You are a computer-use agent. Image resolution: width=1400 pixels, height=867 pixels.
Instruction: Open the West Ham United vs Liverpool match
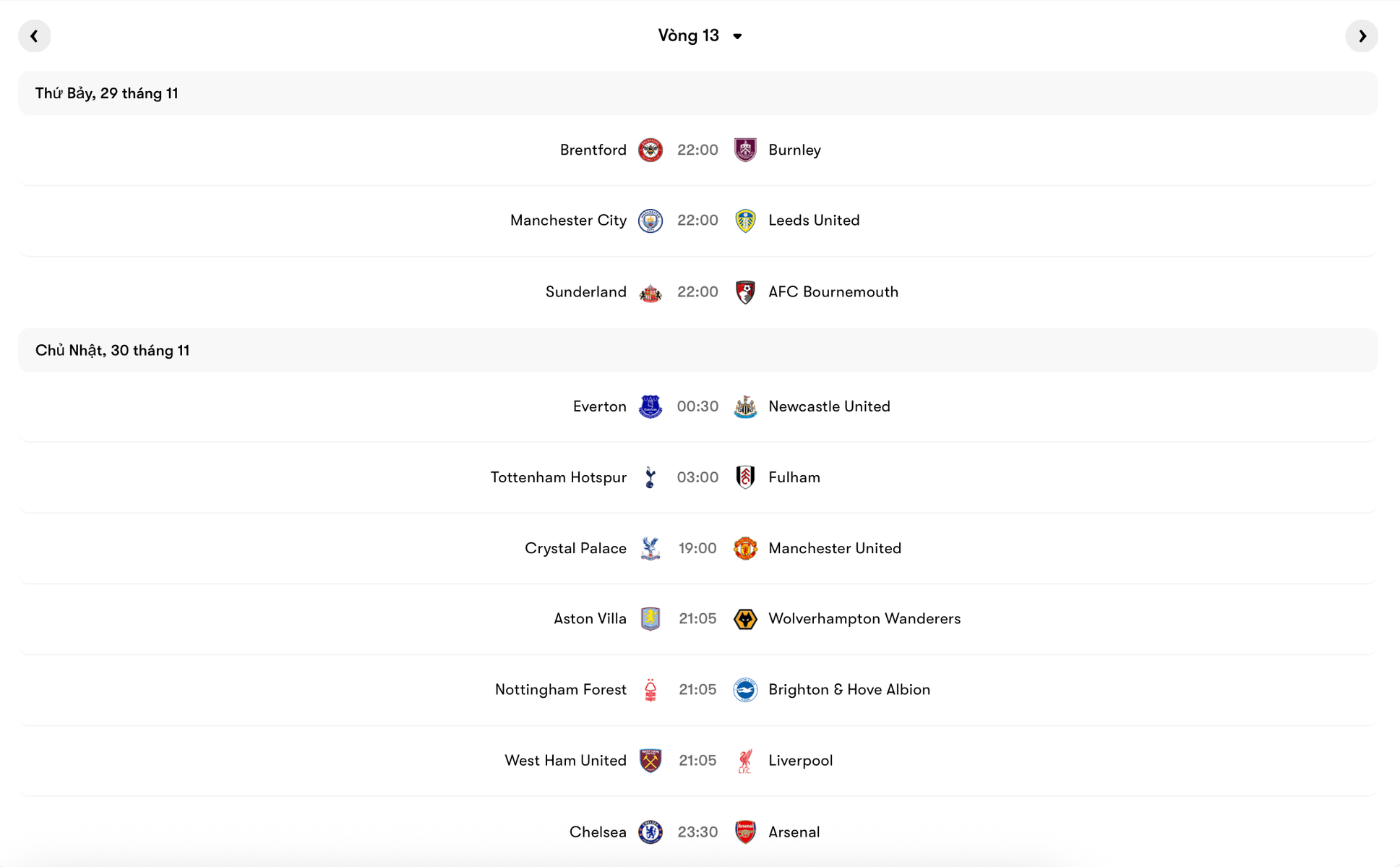tap(697, 761)
